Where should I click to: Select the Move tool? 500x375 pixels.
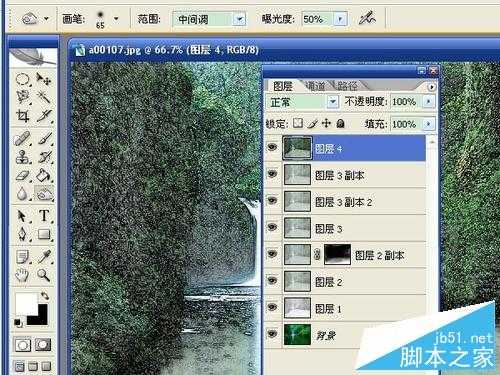[x=44, y=80]
